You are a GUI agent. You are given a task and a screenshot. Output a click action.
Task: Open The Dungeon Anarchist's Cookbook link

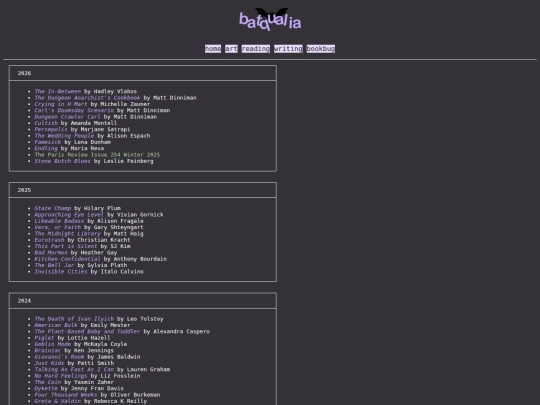pos(87,98)
